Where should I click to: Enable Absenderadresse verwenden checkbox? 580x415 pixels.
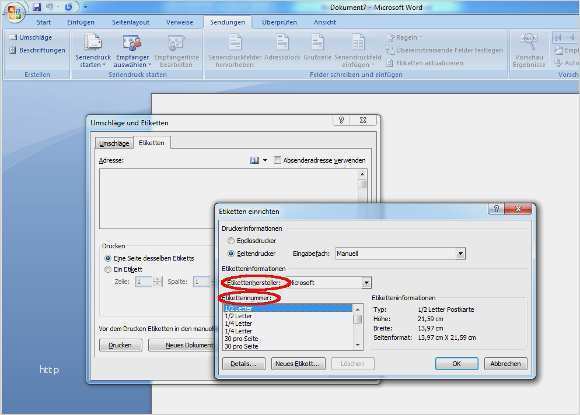277,160
